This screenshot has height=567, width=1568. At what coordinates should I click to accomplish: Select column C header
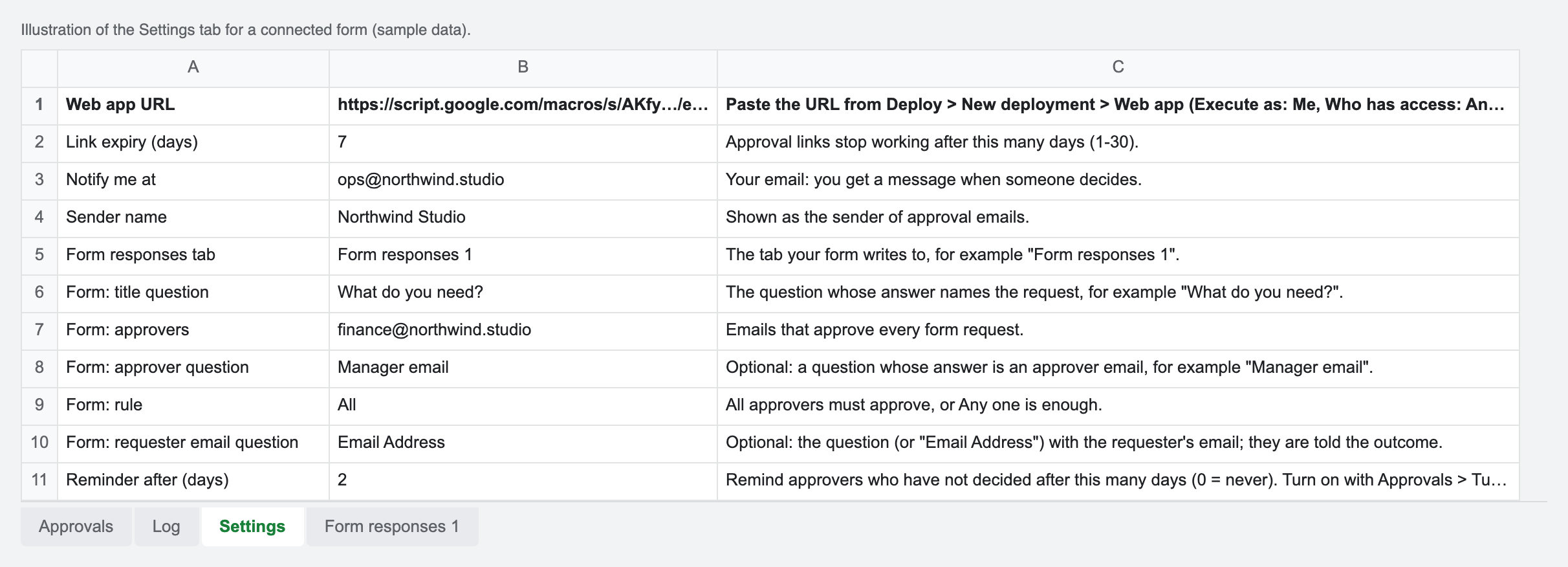point(1118,68)
